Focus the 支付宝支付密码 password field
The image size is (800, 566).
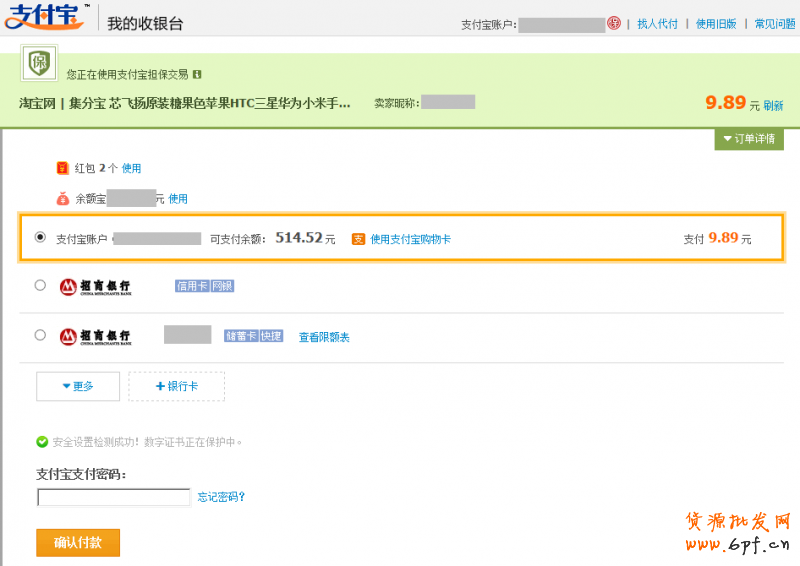tap(113, 497)
